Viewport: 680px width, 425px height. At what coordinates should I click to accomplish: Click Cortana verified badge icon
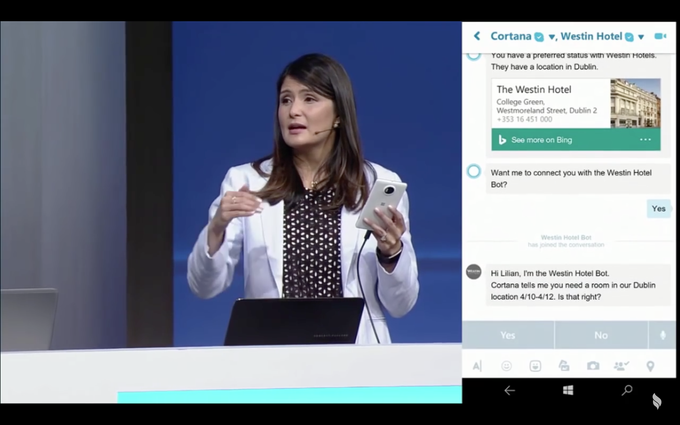point(539,37)
